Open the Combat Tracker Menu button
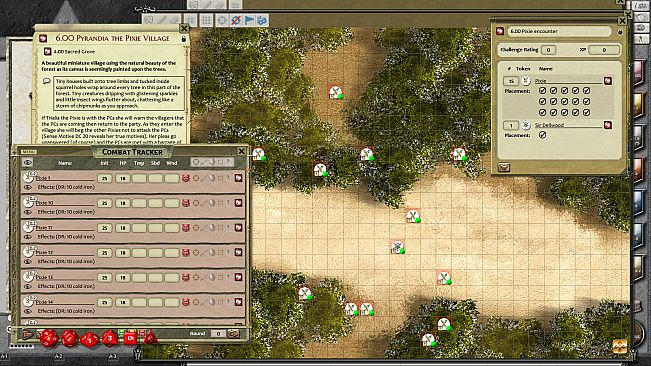 (x=29, y=152)
